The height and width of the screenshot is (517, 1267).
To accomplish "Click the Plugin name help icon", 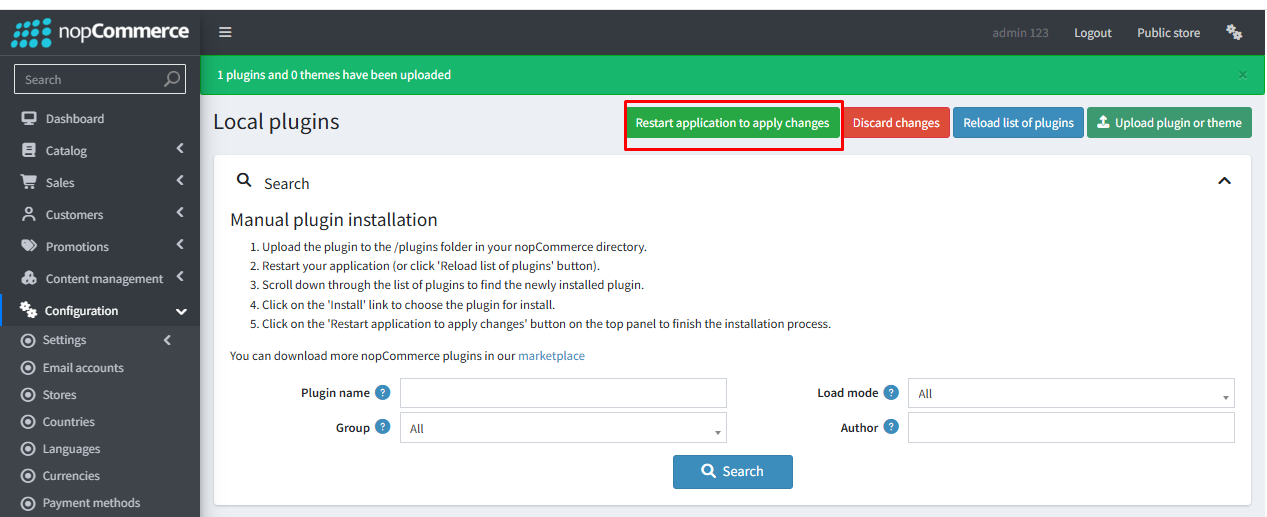I will click(x=382, y=393).
